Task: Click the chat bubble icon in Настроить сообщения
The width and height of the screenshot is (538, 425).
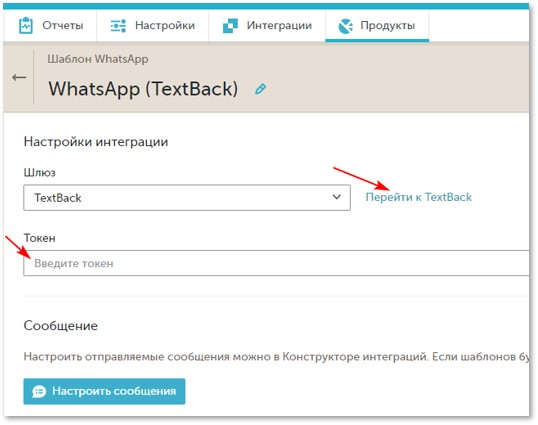Action: point(39,391)
